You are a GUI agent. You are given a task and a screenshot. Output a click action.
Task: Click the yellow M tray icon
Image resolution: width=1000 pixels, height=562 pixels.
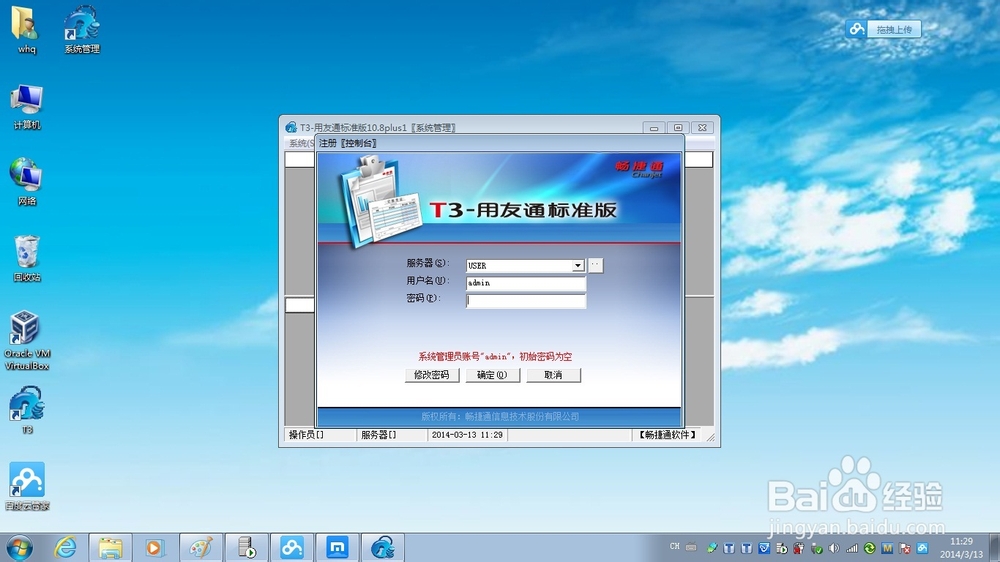[x=887, y=548]
